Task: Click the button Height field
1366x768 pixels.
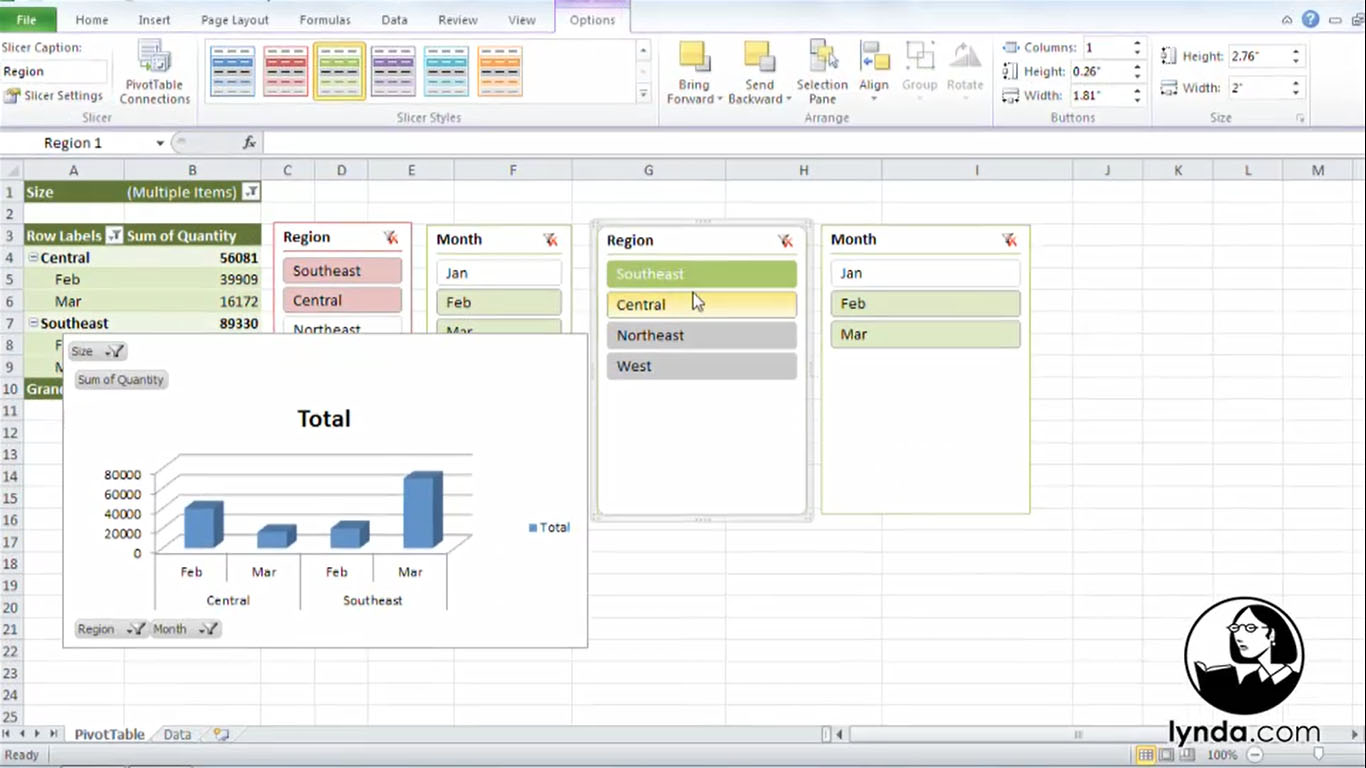Action: click(1100, 72)
